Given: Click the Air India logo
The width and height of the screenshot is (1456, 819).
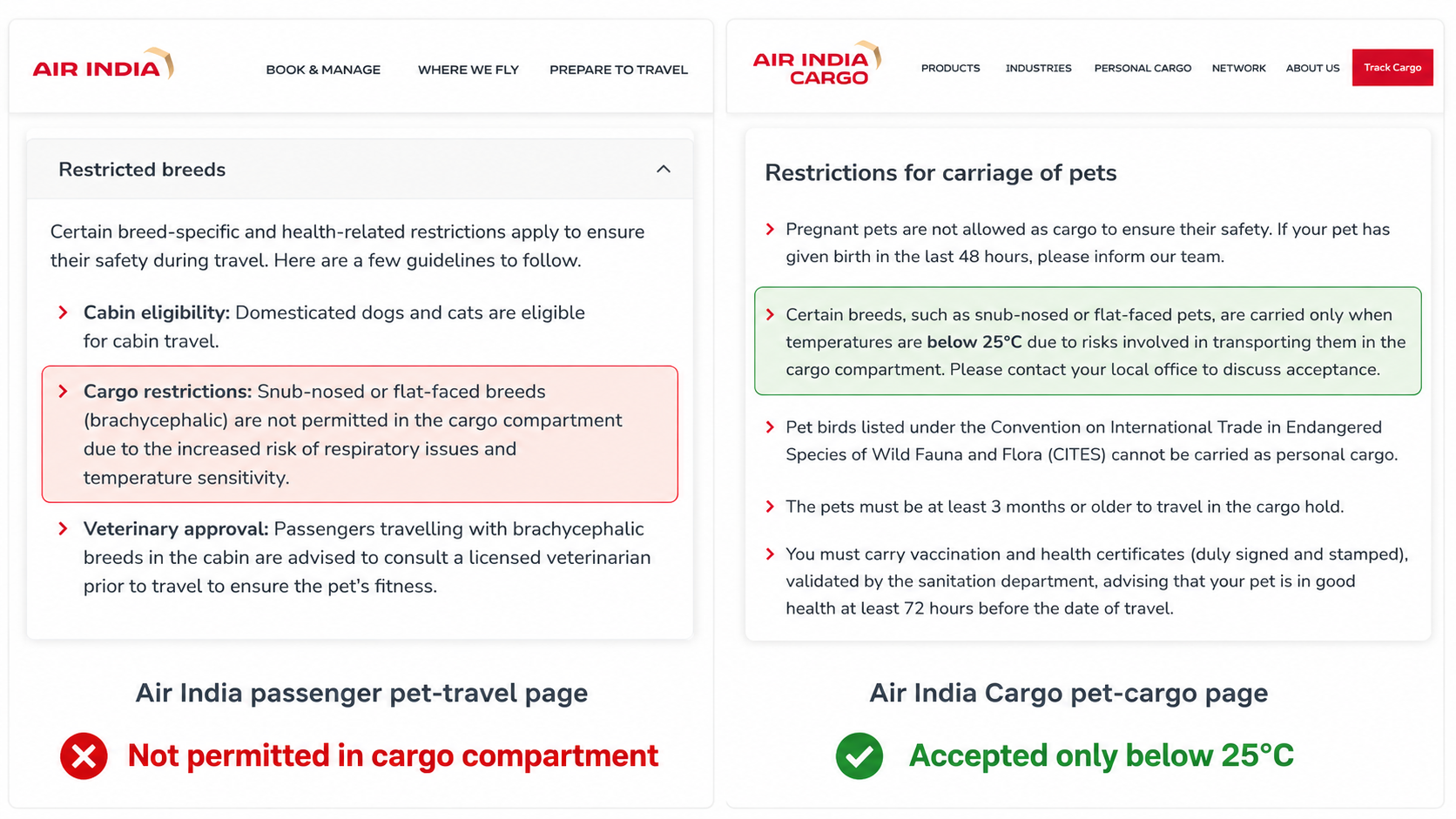Looking at the screenshot, I should coord(103,65).
